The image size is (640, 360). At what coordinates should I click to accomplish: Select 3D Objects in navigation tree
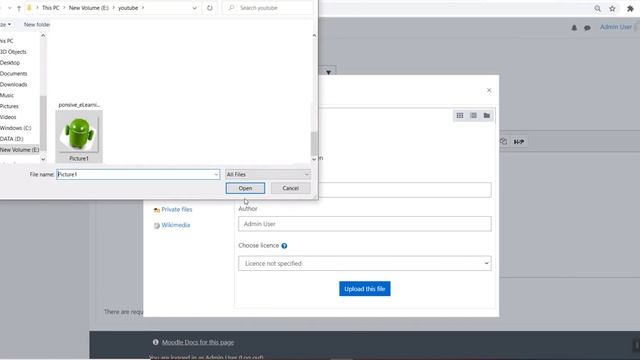(x=13, y=52)
